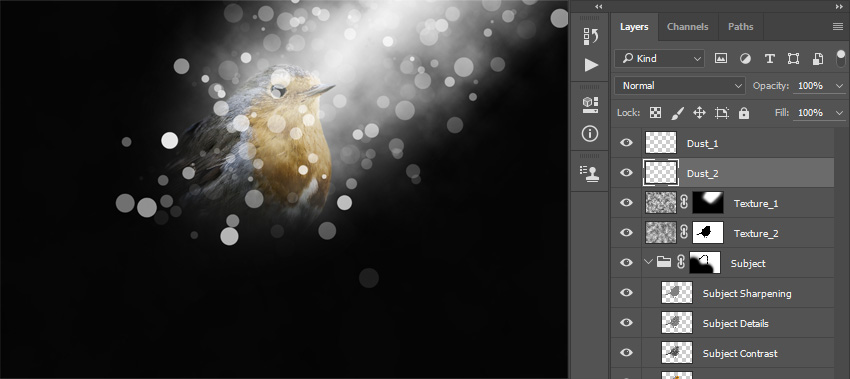Screen dimensions: 850x379
Task: Select the Subject group mask thumbnail
Action: (705, 262)
